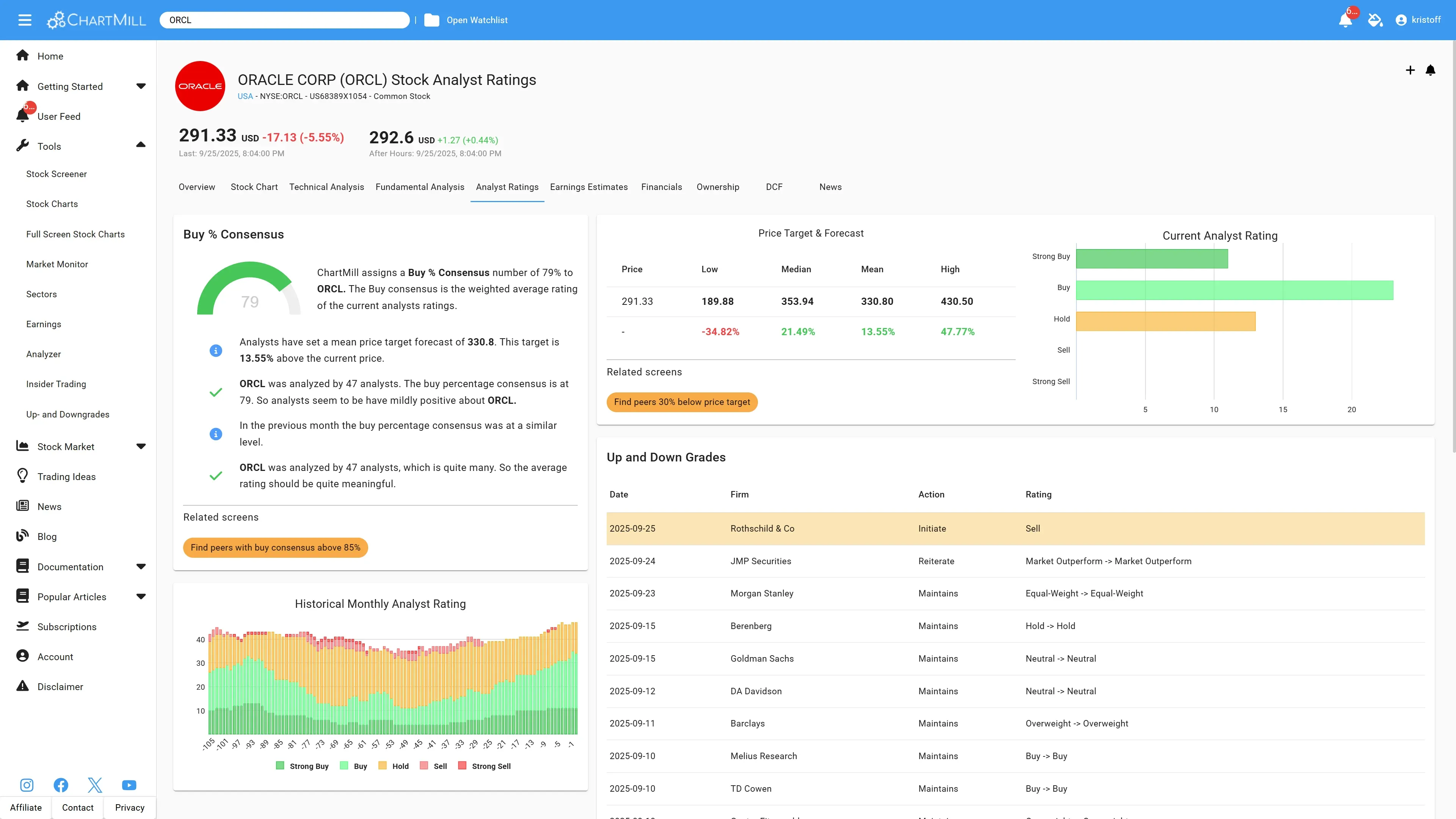Set alert using bell icon beside plus
1456x819 pixels.
[1431, 70]
